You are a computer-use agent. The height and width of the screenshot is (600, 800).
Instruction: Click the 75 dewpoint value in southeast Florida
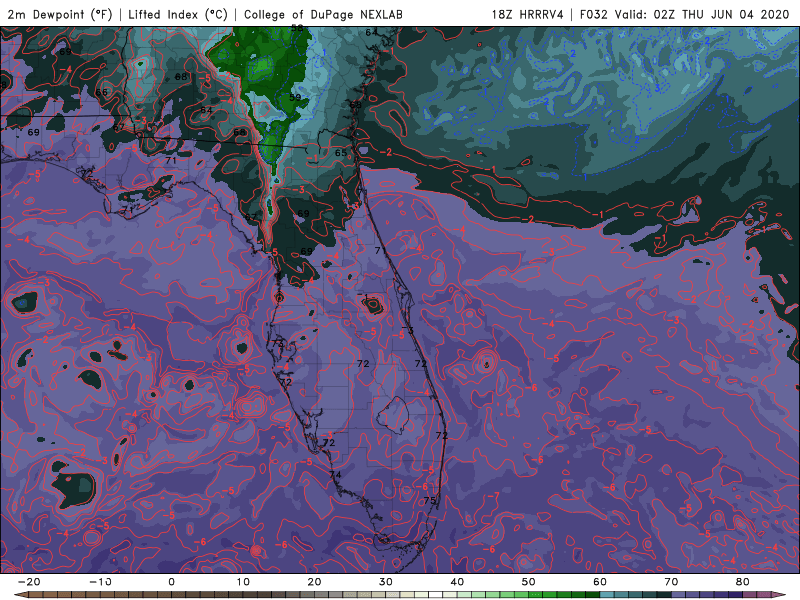click(x=430, y=501)
